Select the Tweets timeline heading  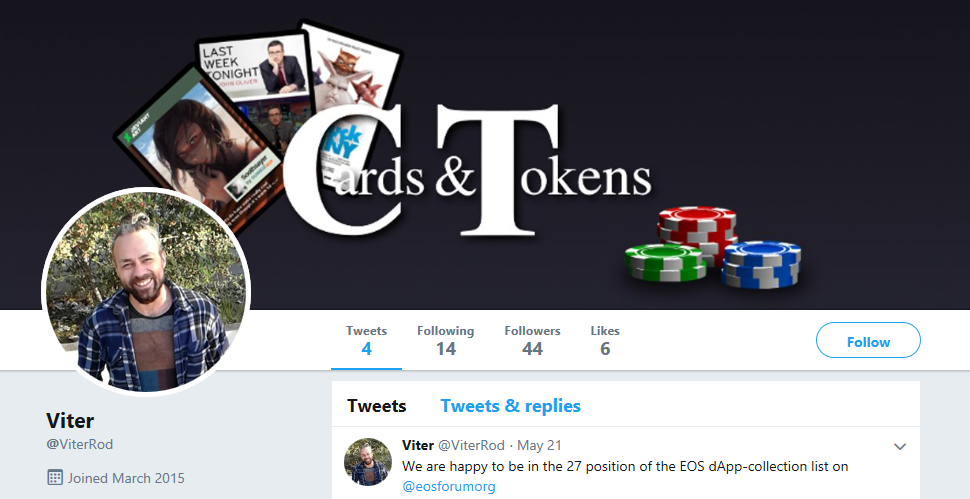point(377,406)
